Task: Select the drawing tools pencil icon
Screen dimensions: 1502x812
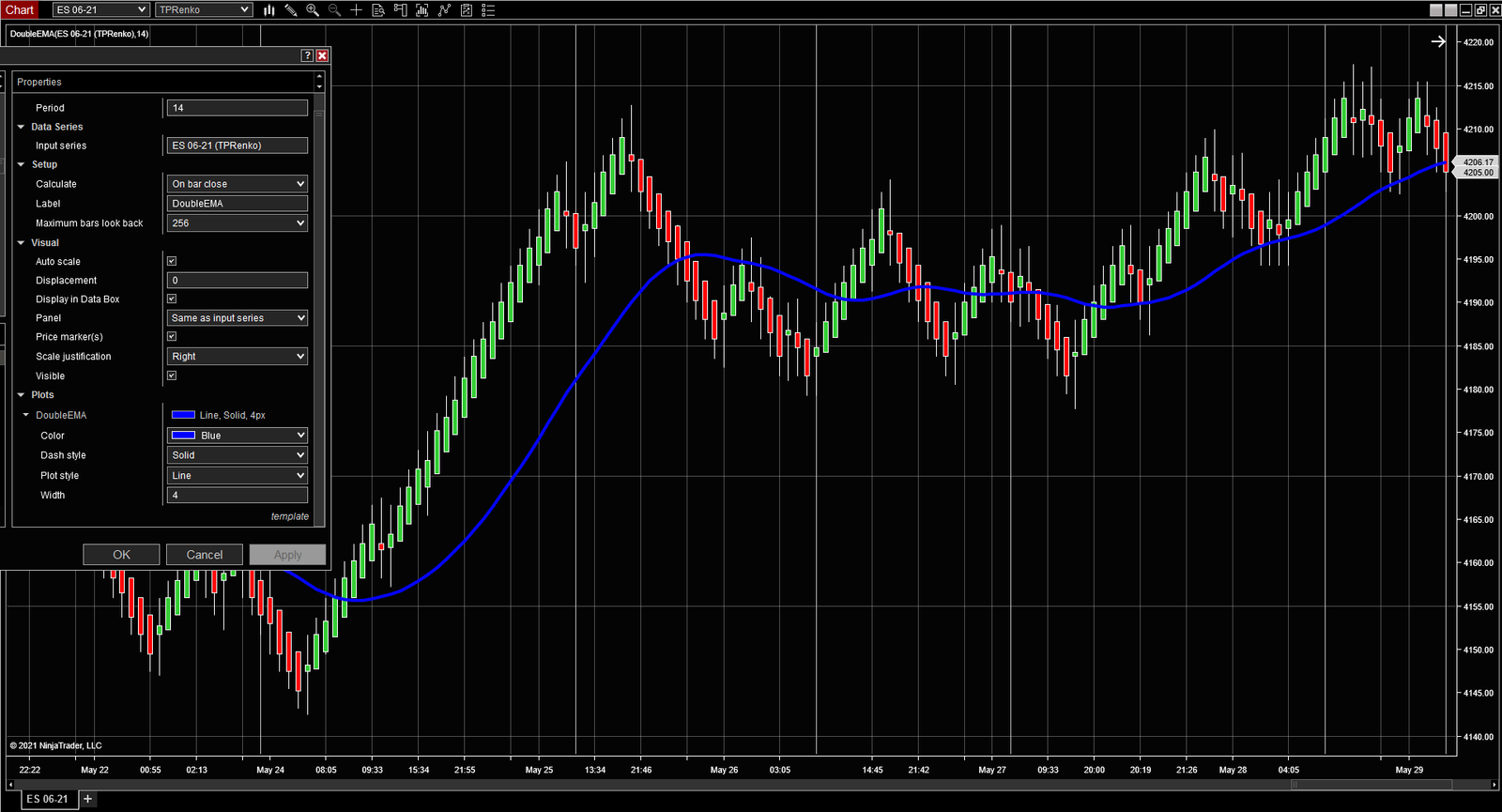Action: pyautogui.click(x=291, y=10)
